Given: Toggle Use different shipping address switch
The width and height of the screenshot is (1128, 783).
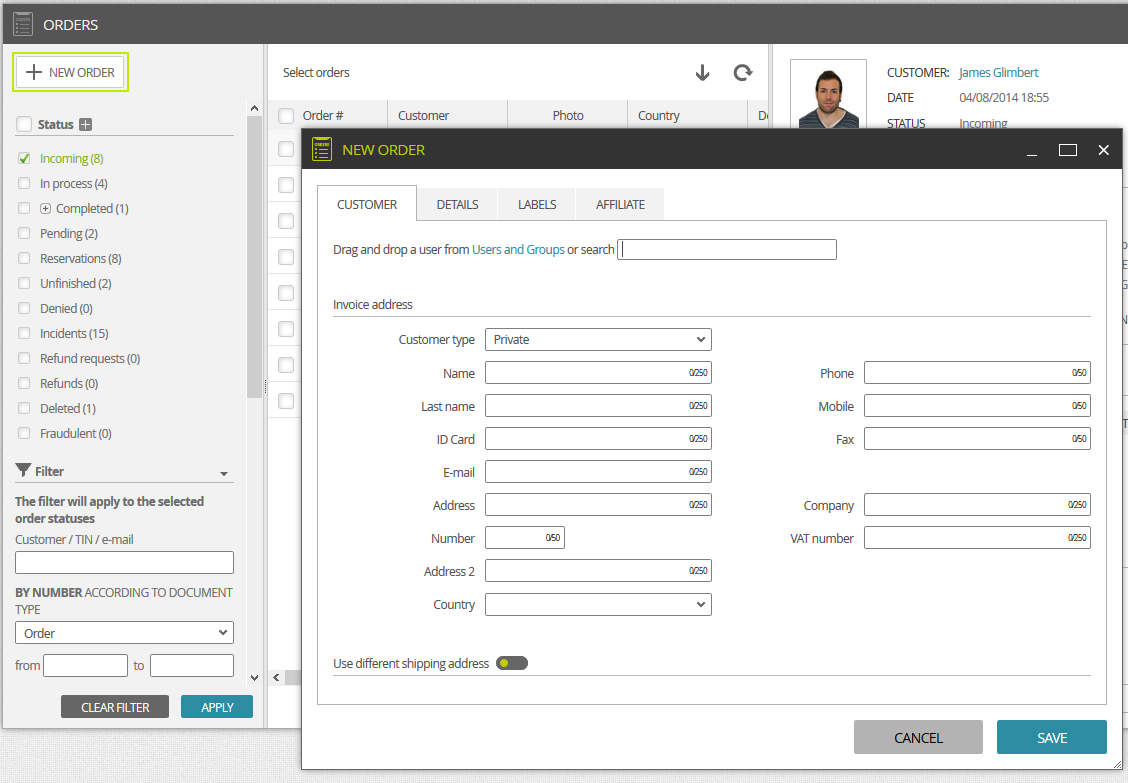Looking at the screenshot, I should tap(511, 663).
